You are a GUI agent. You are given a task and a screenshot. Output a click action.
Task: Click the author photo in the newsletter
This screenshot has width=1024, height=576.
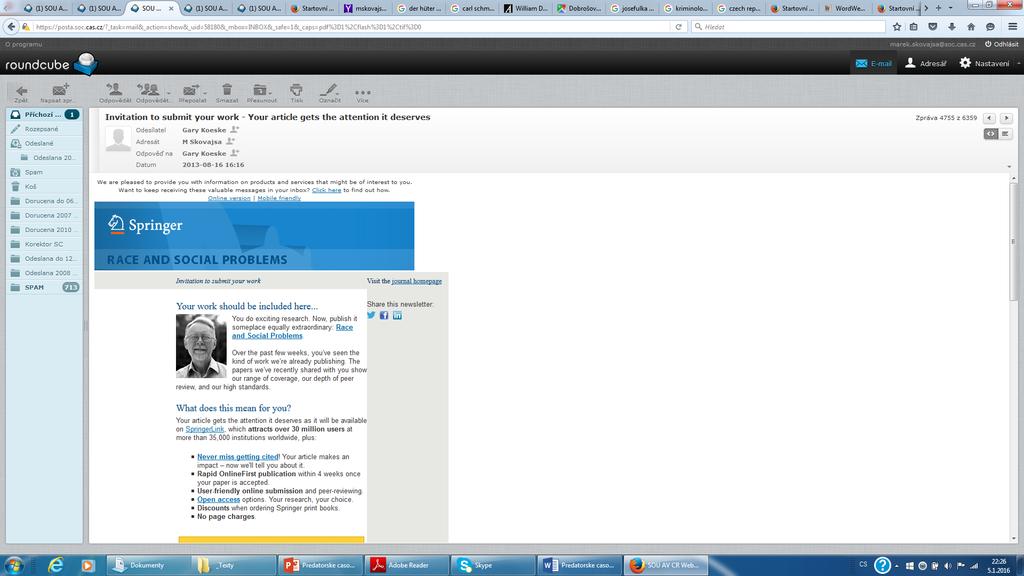(201, 346)
